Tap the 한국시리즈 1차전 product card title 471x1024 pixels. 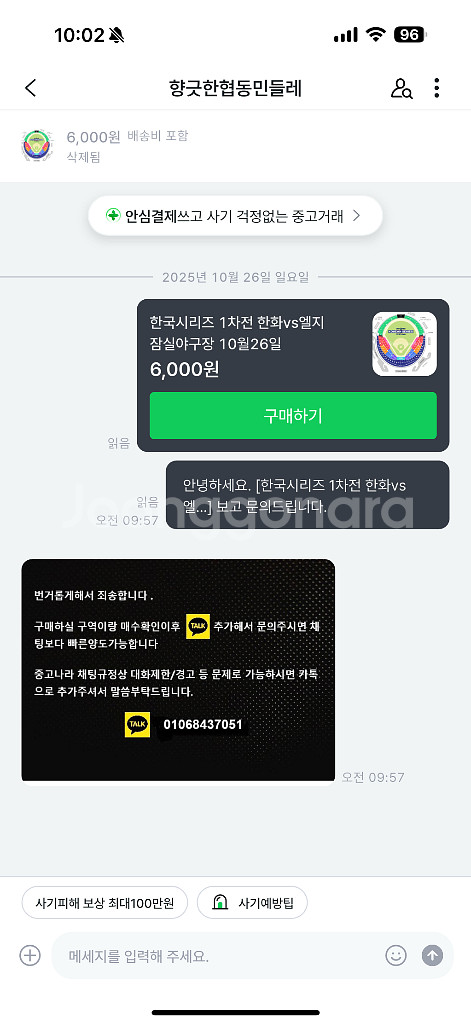point(237,332)
